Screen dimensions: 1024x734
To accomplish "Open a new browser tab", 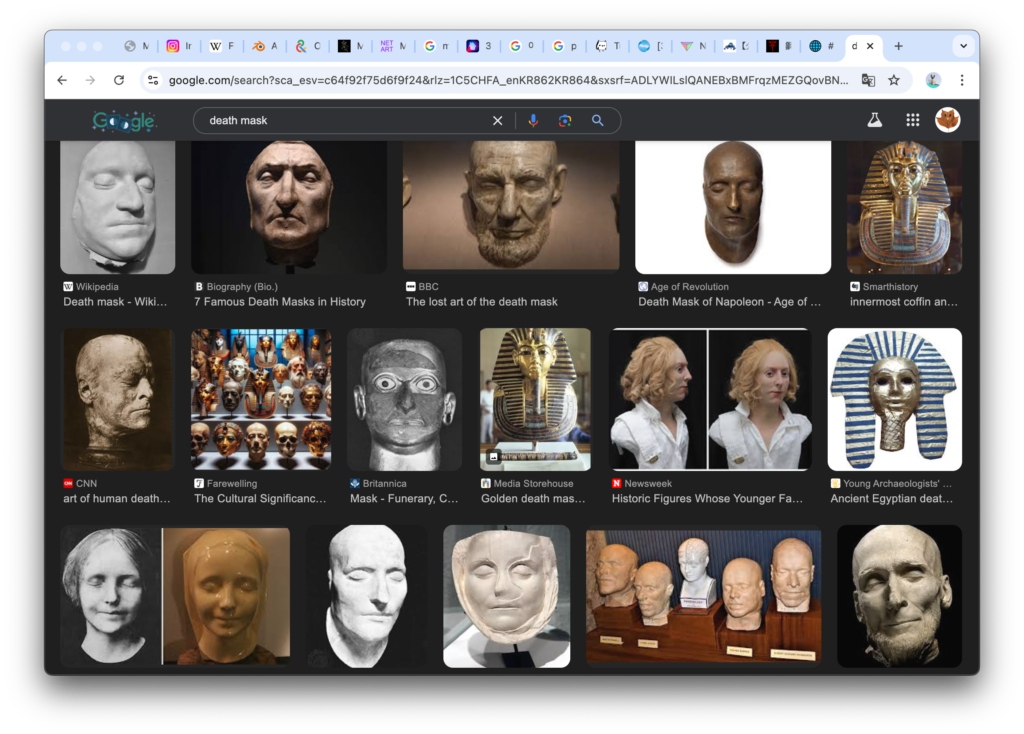I will 898,46.
